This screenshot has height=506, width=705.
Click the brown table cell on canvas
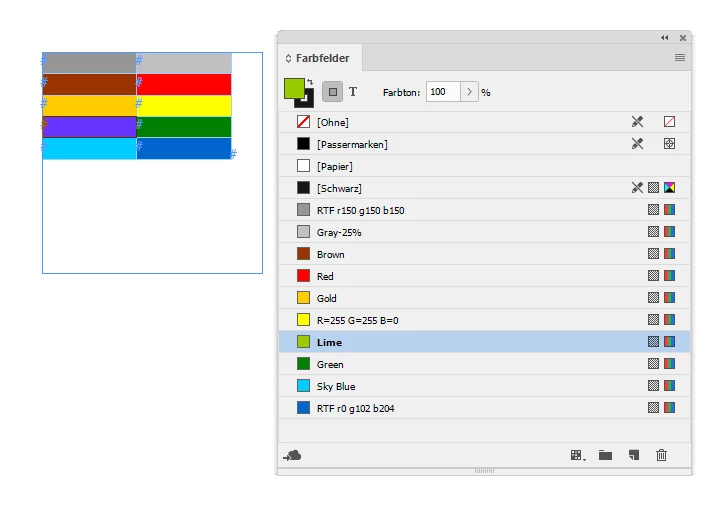(x=89, y=84)
